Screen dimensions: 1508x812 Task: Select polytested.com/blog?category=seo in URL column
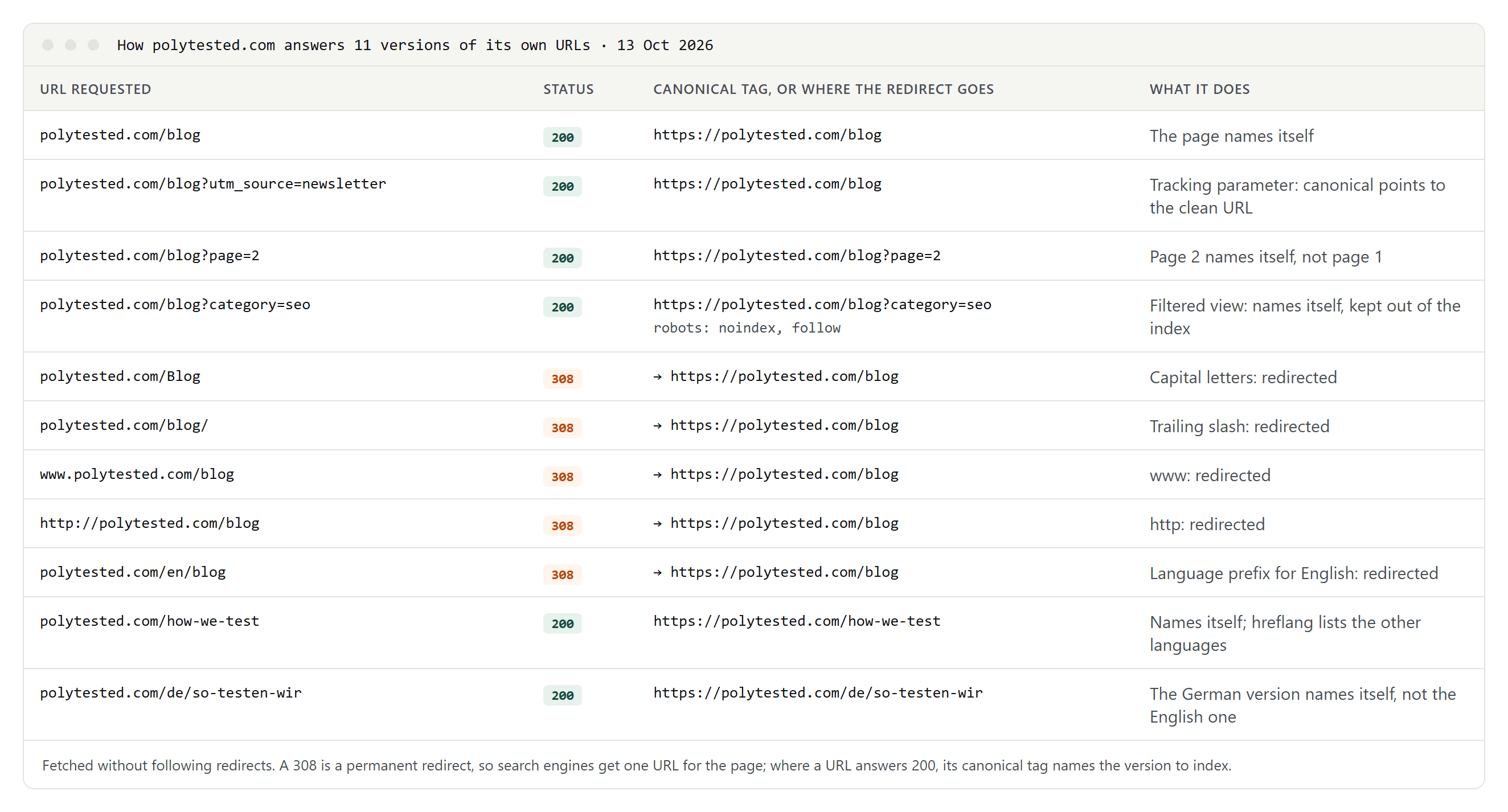175,305
